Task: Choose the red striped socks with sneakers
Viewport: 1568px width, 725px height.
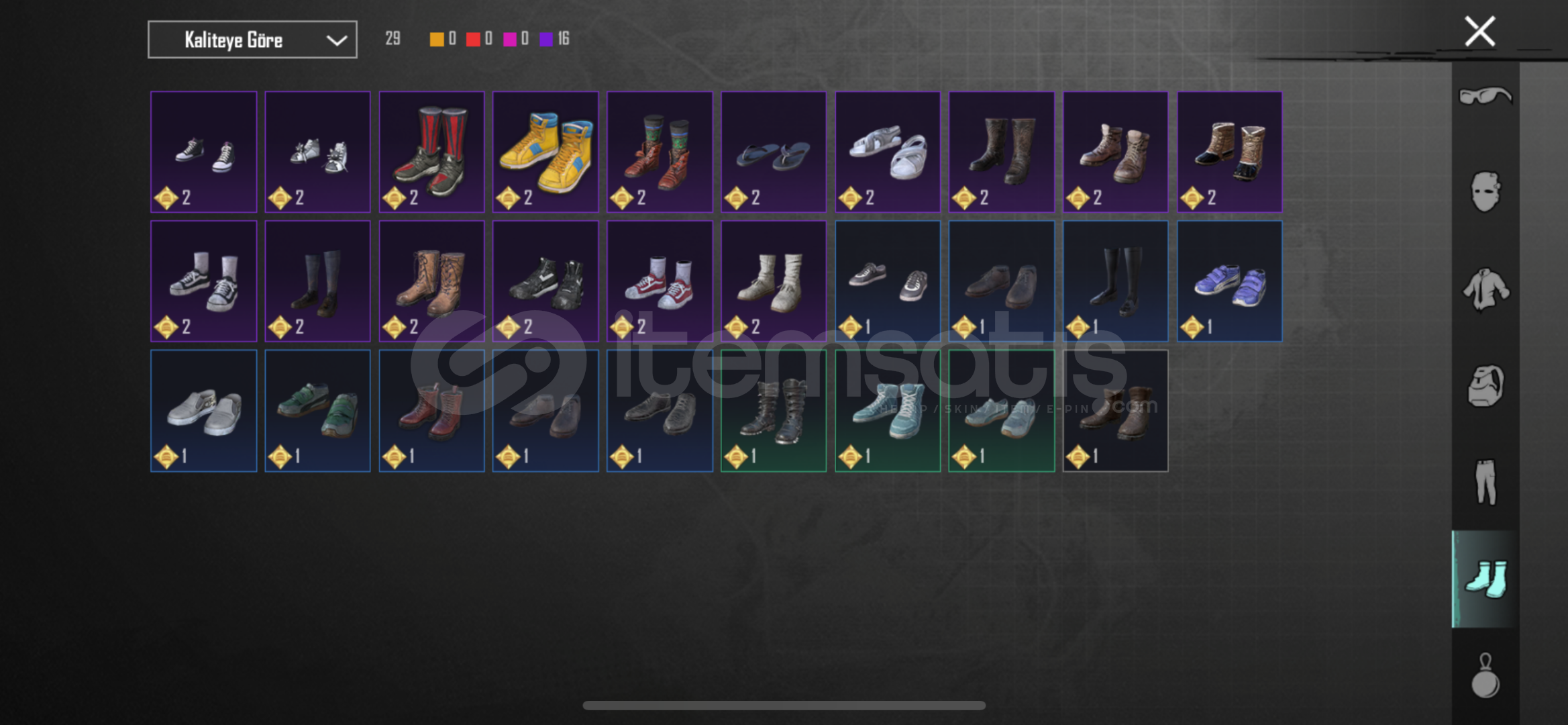Action: click(431, 152)
